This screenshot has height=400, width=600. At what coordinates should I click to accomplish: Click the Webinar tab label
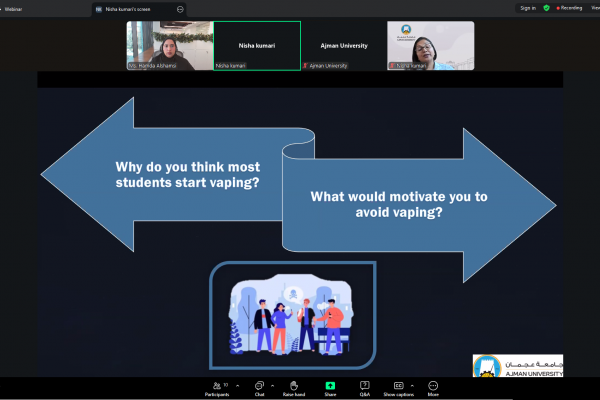click(x=13, y=9)
